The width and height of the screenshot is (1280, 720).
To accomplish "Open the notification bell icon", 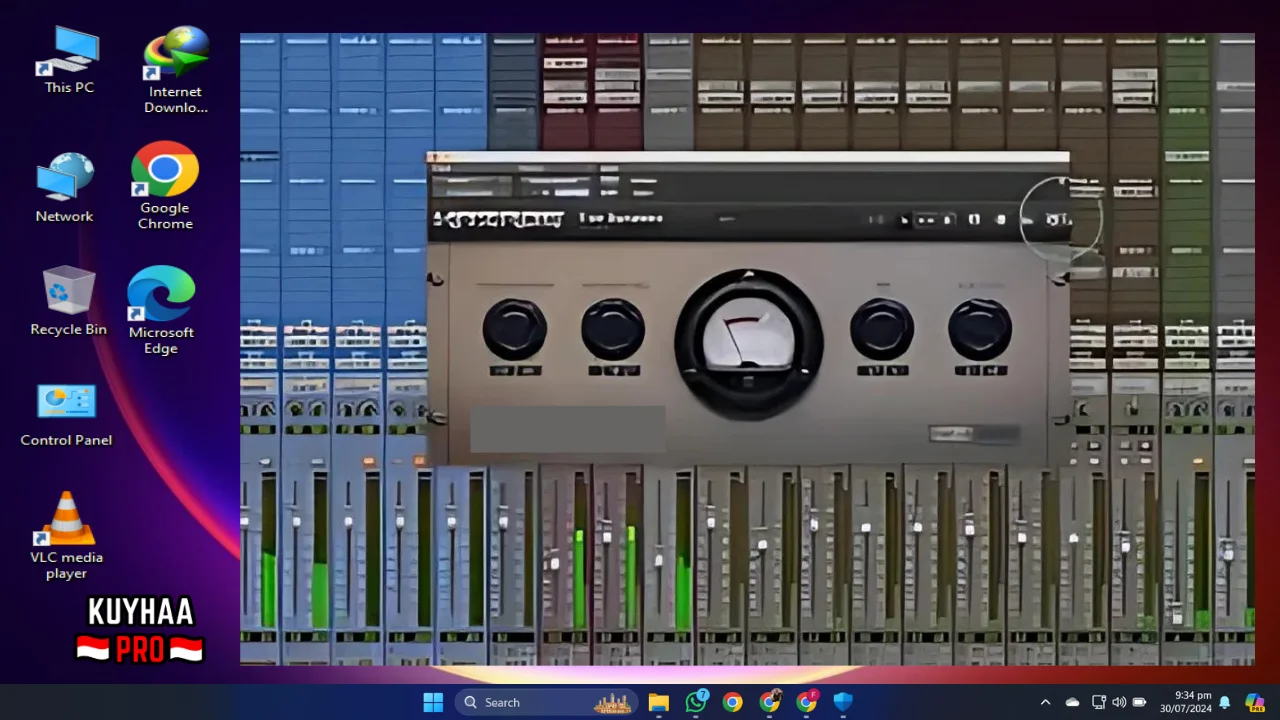I will pos(1224,702).
